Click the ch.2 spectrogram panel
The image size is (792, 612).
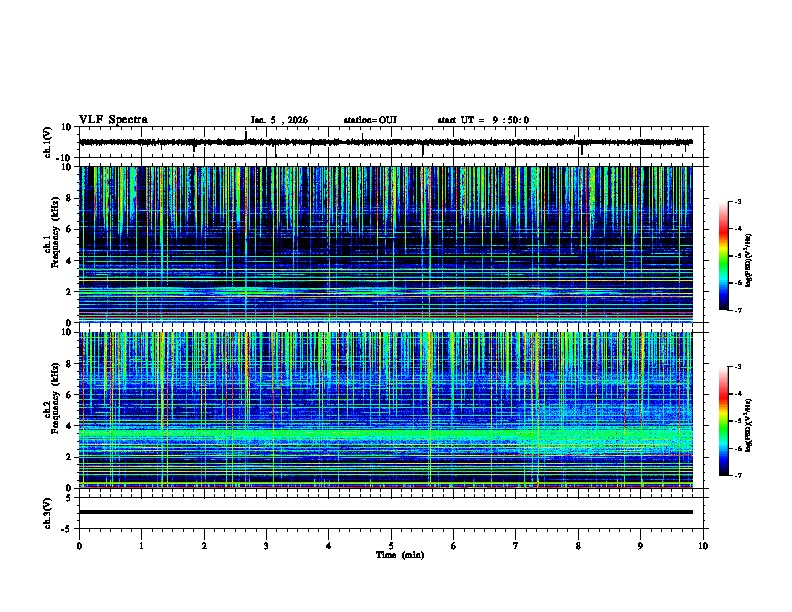[385, 410]
